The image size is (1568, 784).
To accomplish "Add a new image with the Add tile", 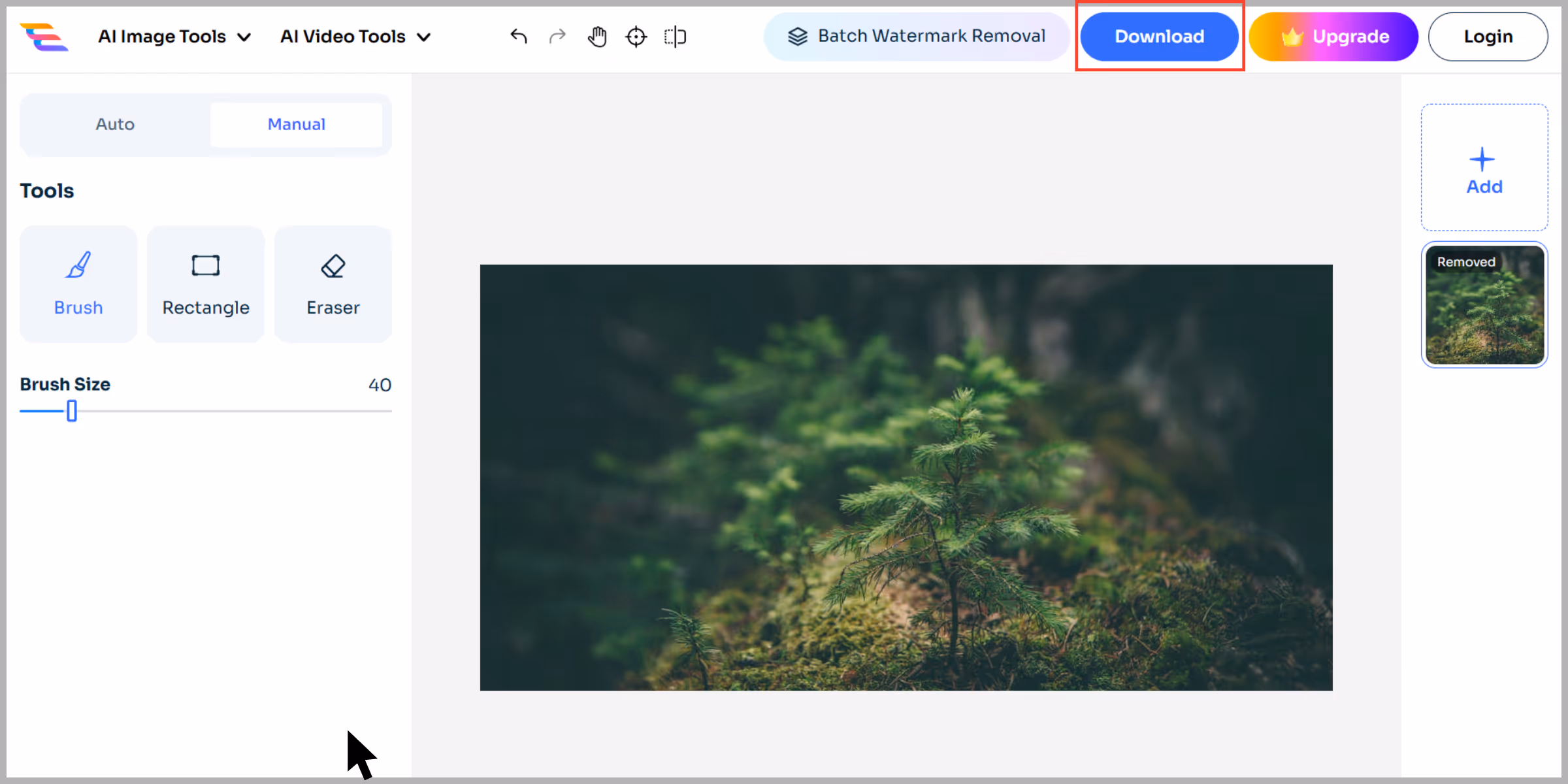I will 1484,167.
